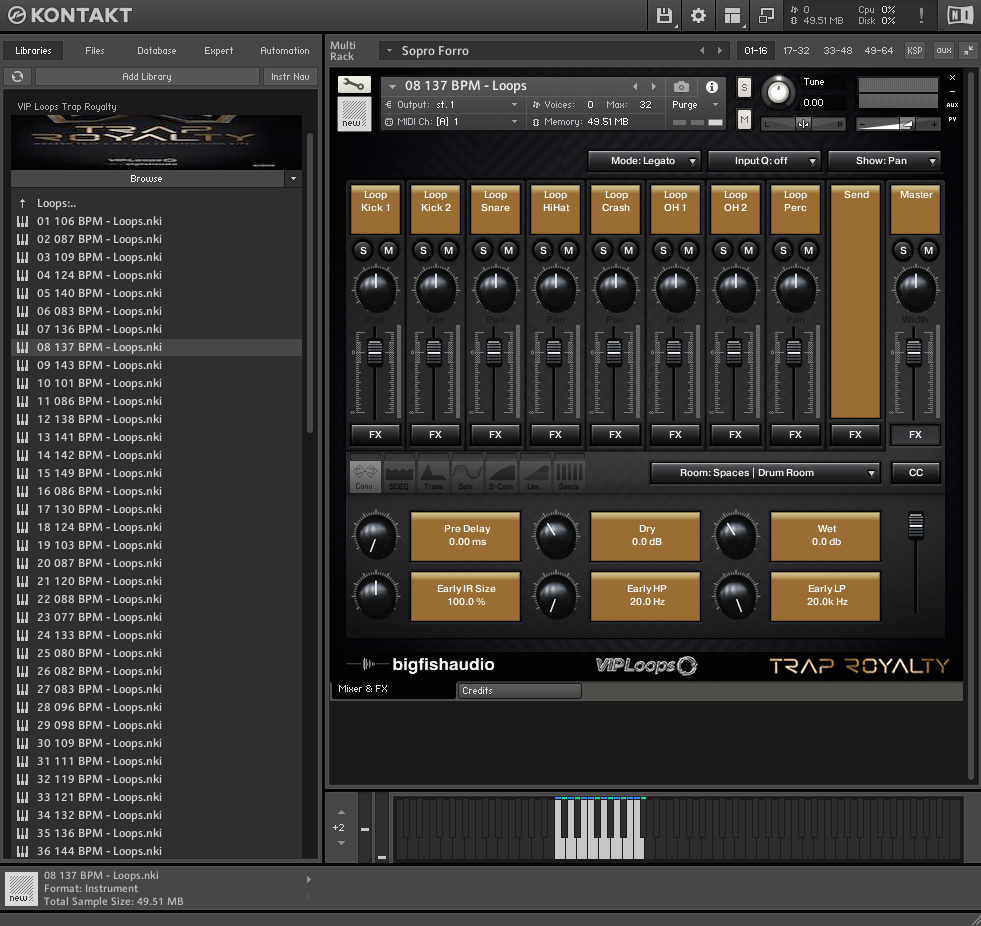Click the NI logo icon
The width and height of the screenshot is (981, 926).
(x=960, y=15)
